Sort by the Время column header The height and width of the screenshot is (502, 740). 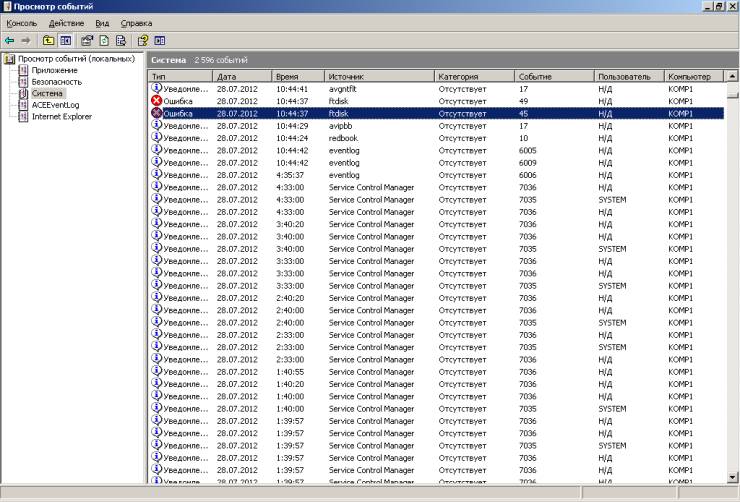pos(298,76)
